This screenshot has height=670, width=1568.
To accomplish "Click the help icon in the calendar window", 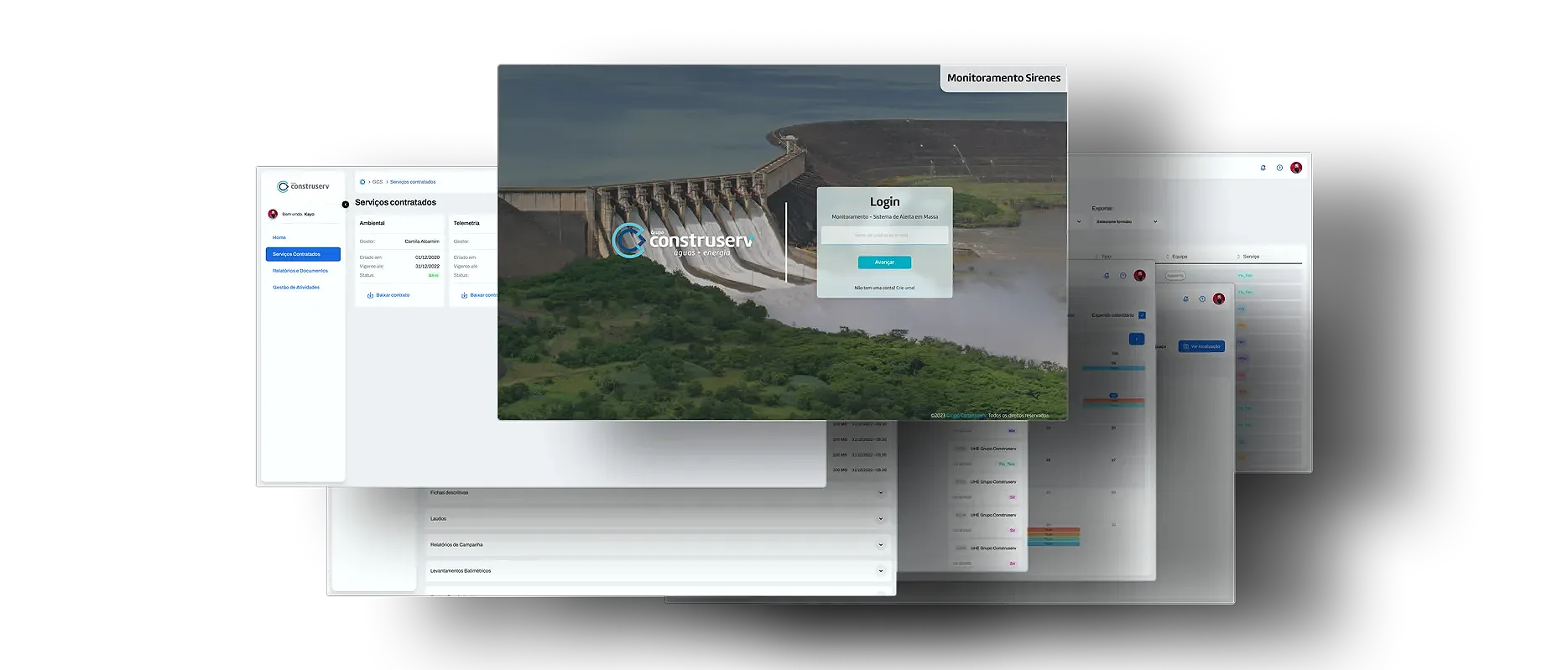I will click(x=1123, y=275).
